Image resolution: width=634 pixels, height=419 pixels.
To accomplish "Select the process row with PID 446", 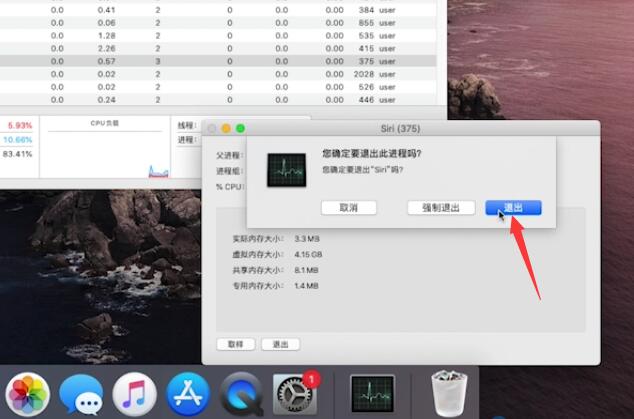I will [218, 100].
